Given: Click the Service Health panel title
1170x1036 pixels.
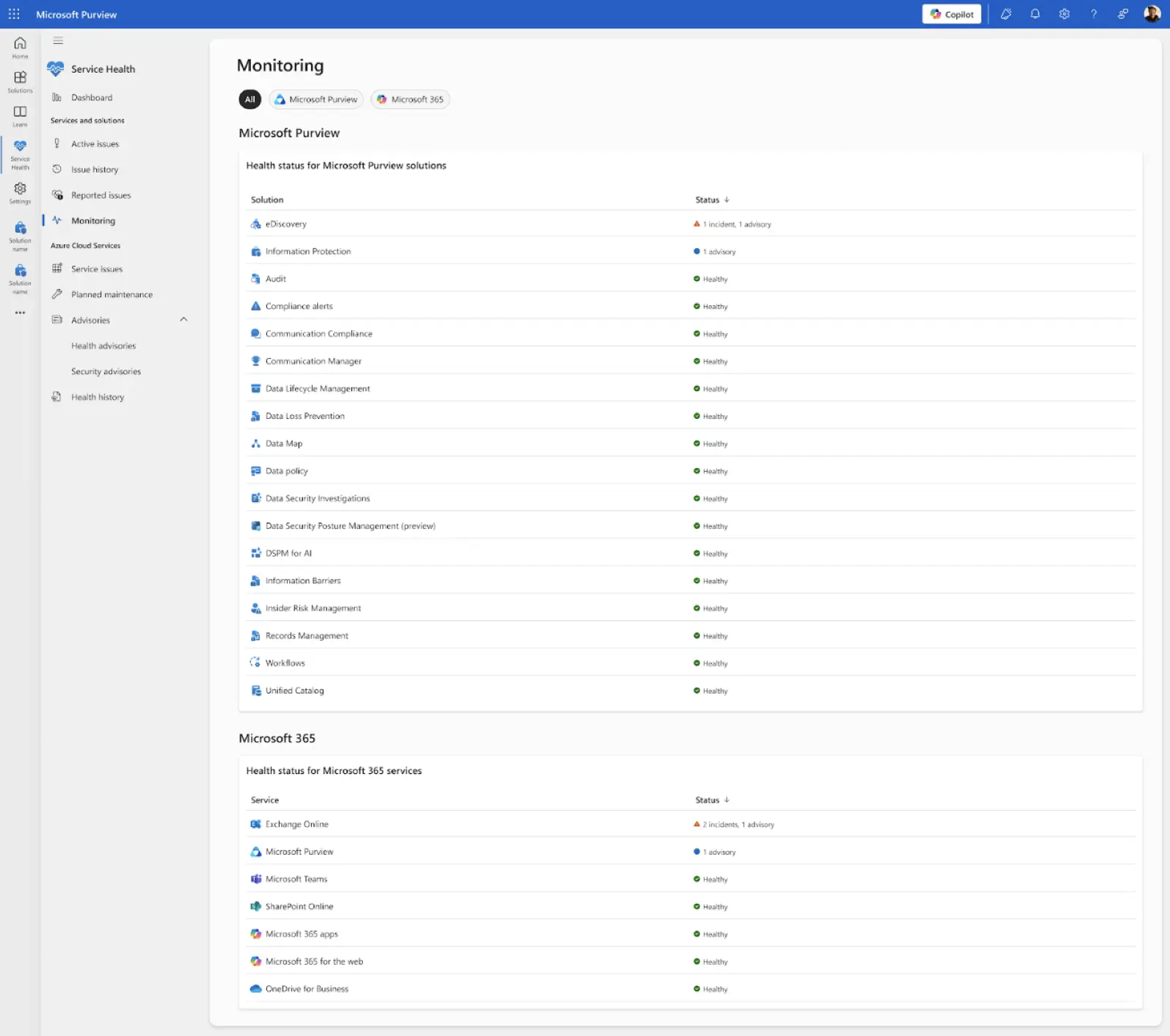Looking at the screenshot, I should point(103,69).
